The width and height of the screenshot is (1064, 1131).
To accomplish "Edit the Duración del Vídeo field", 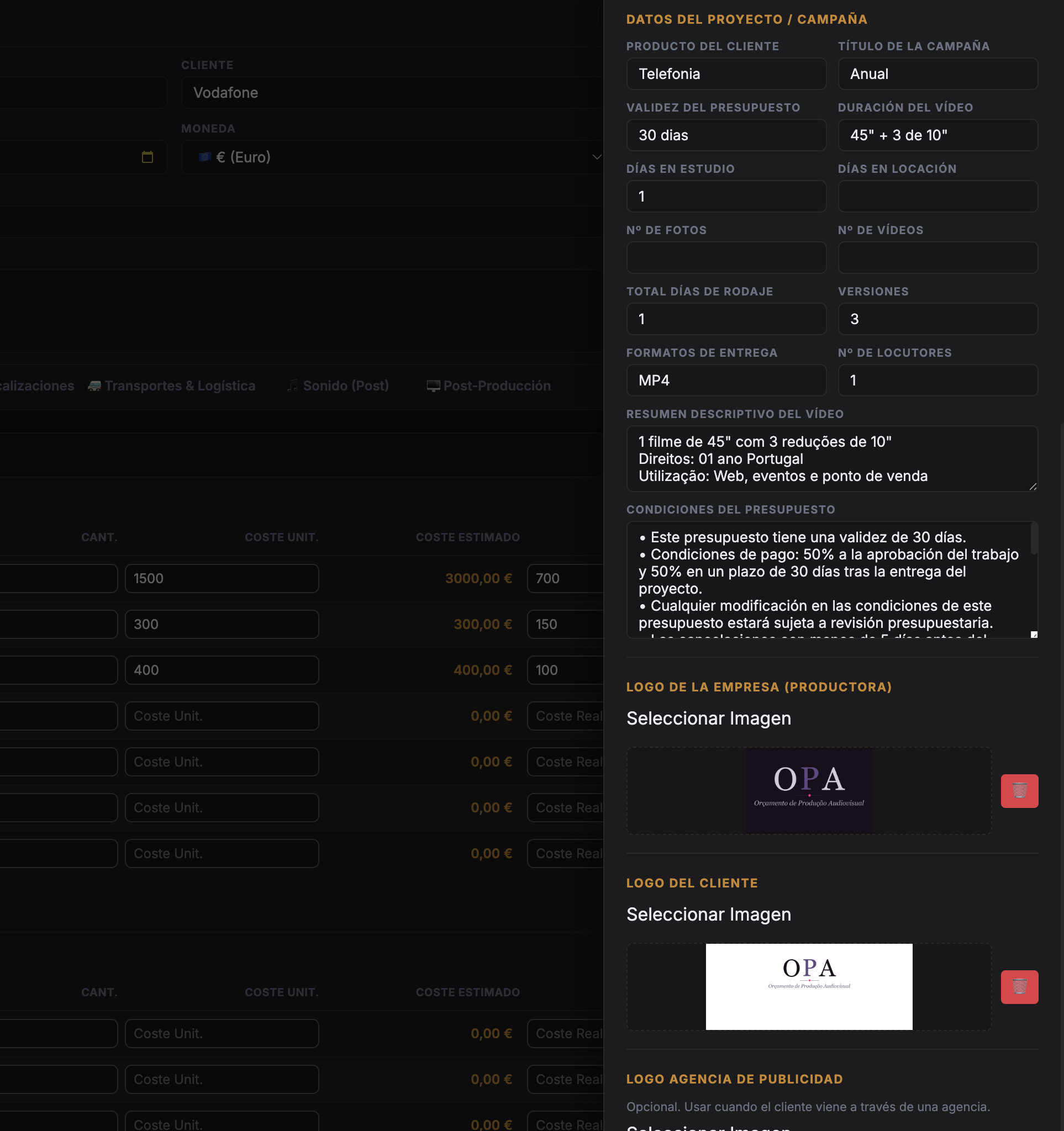I will click(x=937, y=135).
